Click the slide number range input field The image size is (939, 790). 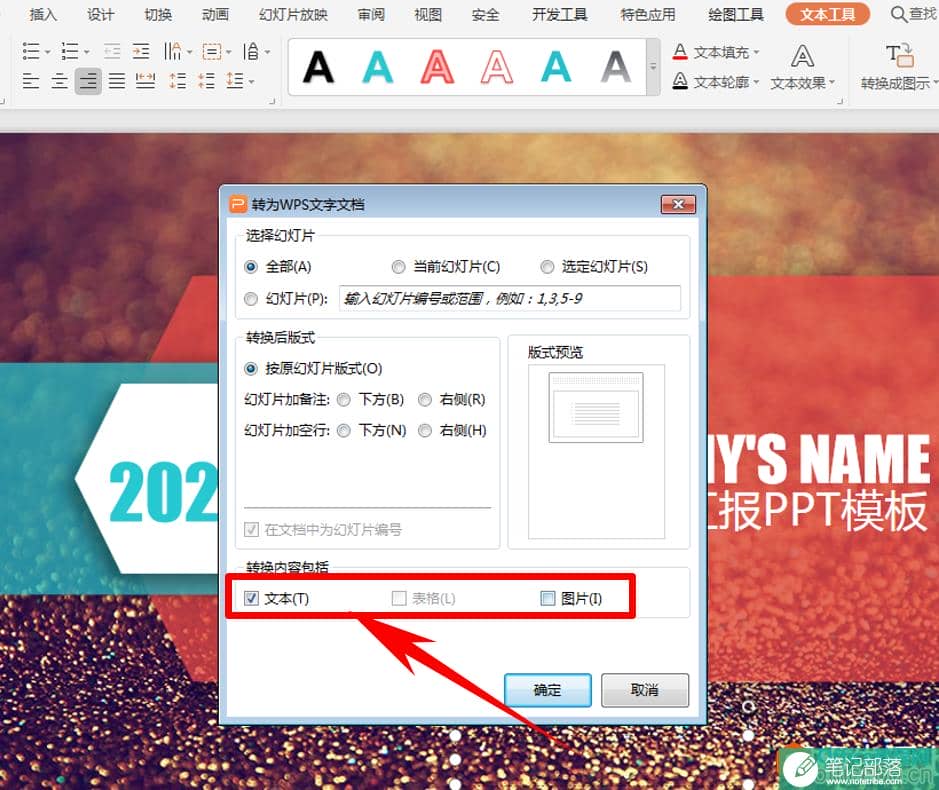pos(510,298)
